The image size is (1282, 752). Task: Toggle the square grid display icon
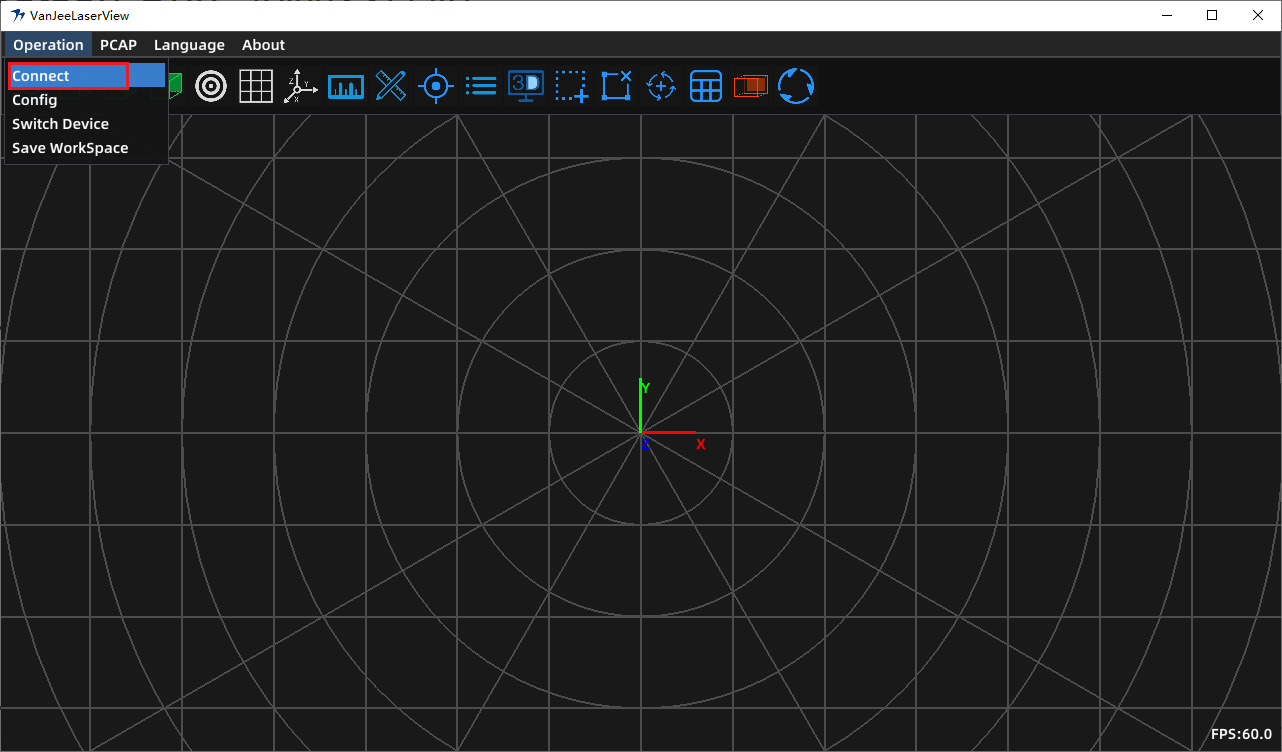[x=256, y=86]
